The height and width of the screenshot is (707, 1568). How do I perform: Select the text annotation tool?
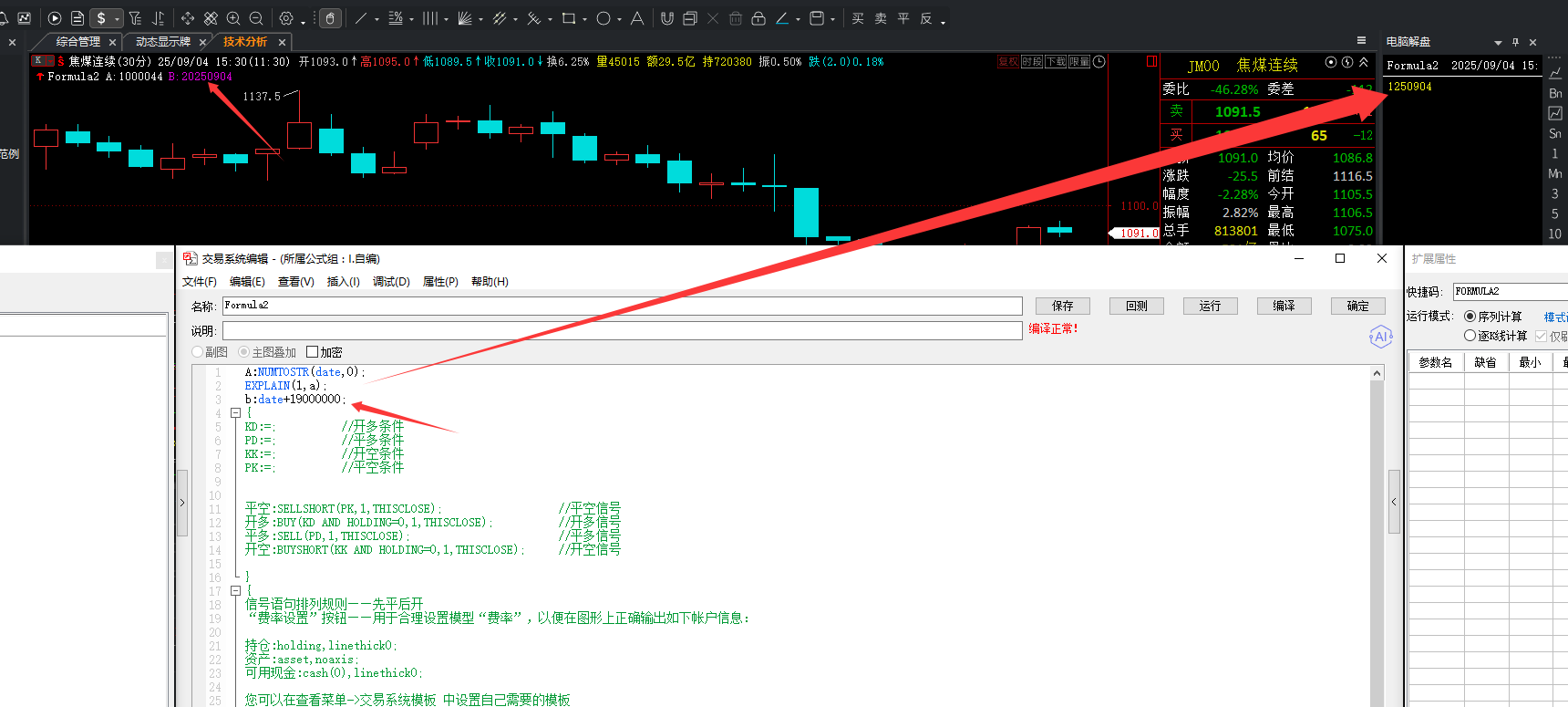[636, 18]
